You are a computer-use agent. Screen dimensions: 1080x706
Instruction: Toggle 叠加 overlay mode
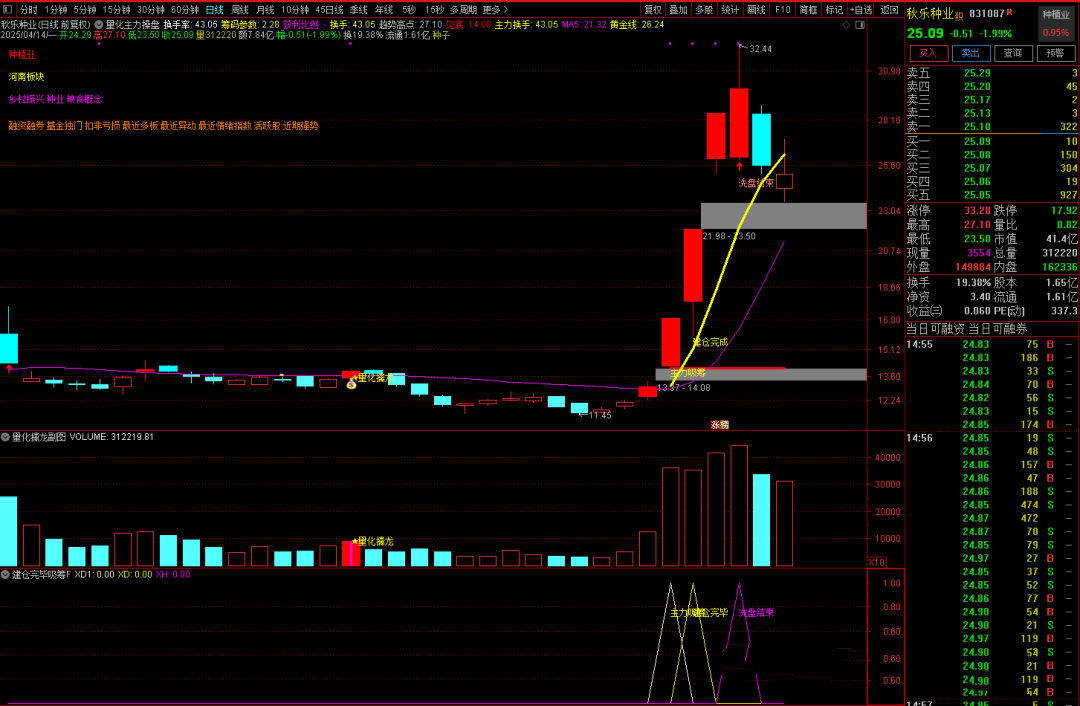click(678, 9)
